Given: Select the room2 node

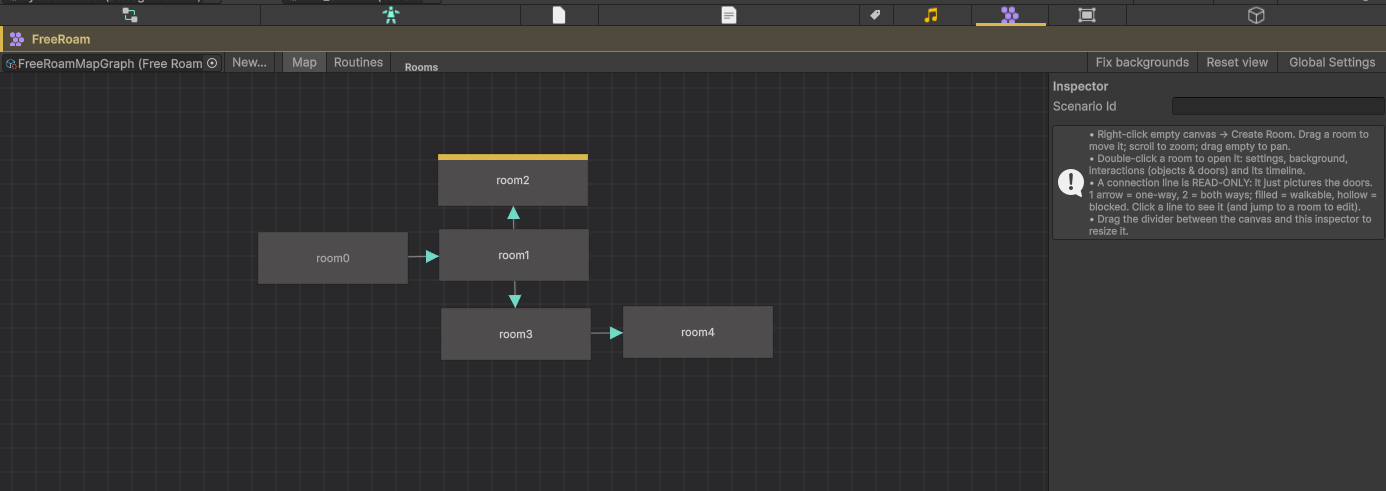Looking at the screenshot, I should 513,180.
